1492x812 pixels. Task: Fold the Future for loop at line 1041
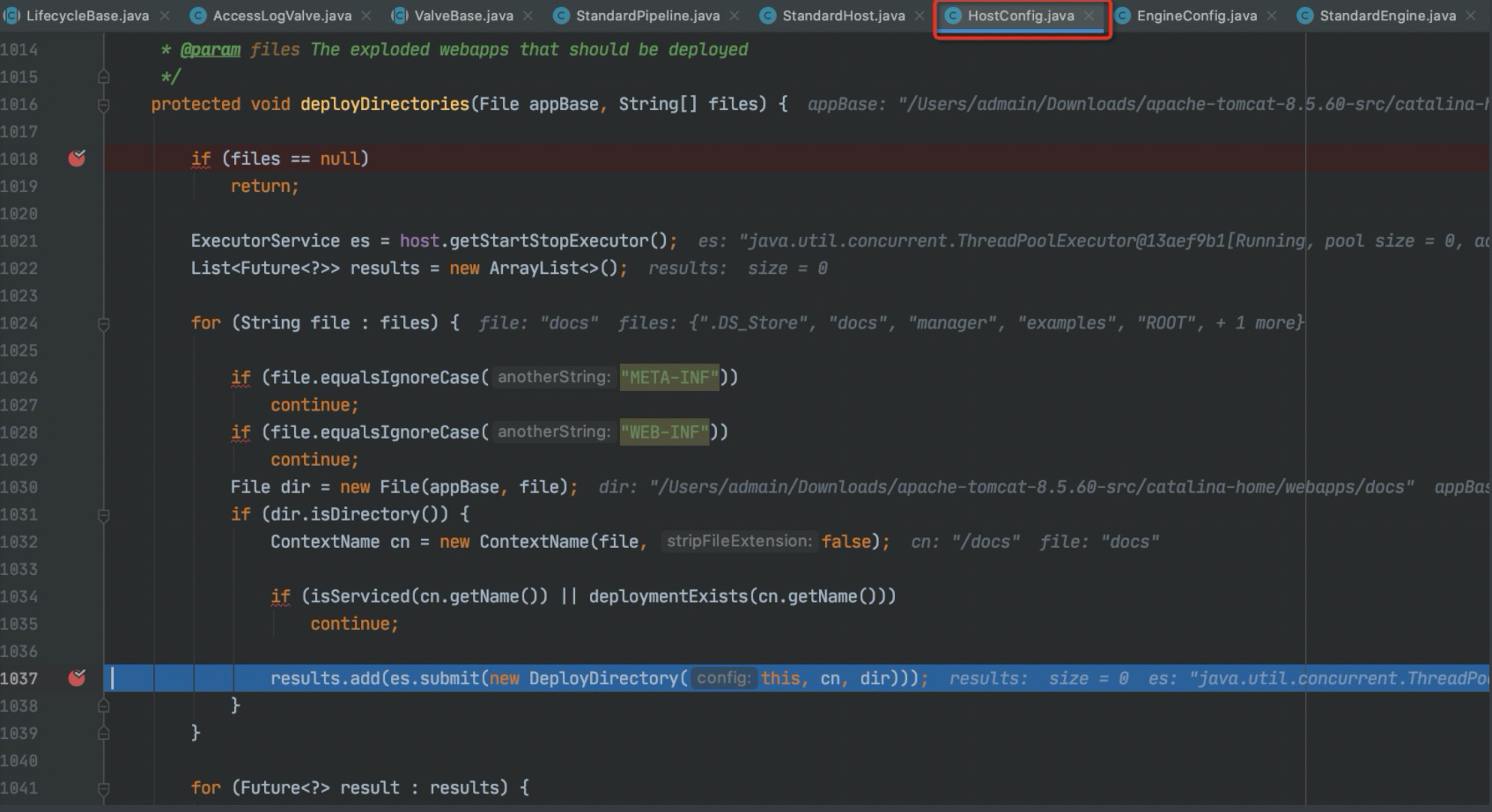[104, 788]
